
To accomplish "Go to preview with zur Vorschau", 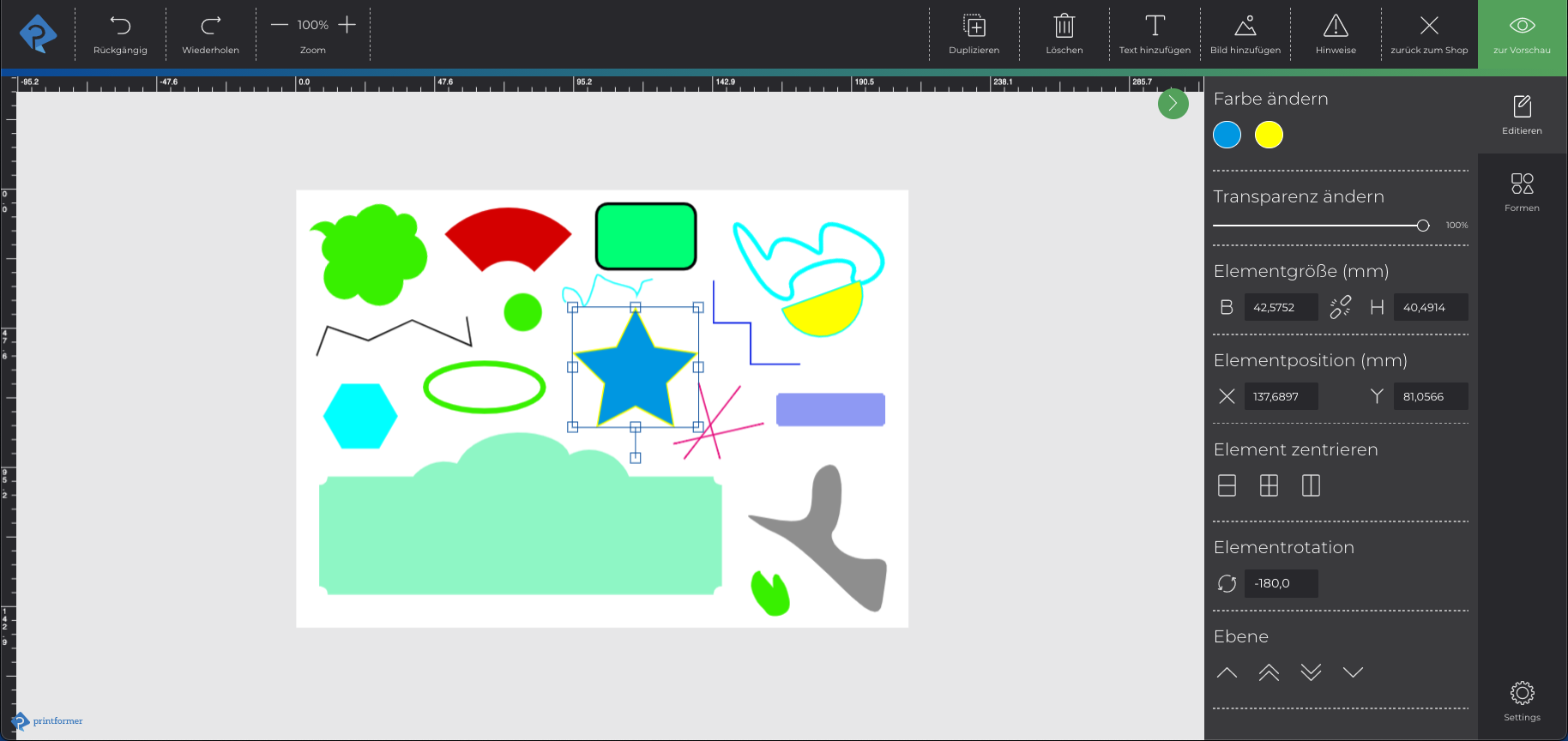I will click(x=1522, y=34).
